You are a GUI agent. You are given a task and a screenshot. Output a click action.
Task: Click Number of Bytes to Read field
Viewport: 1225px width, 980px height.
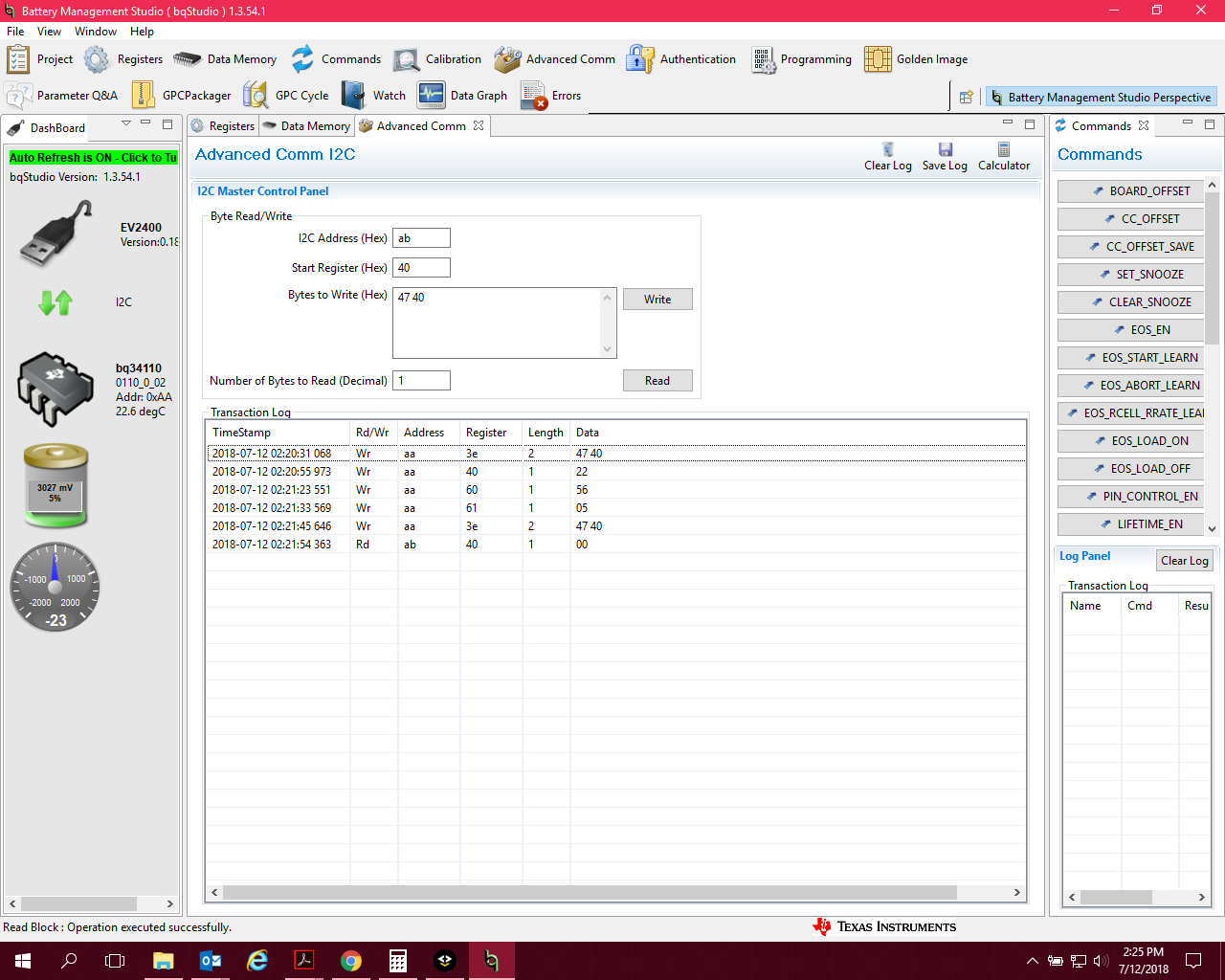click(421, 381)
